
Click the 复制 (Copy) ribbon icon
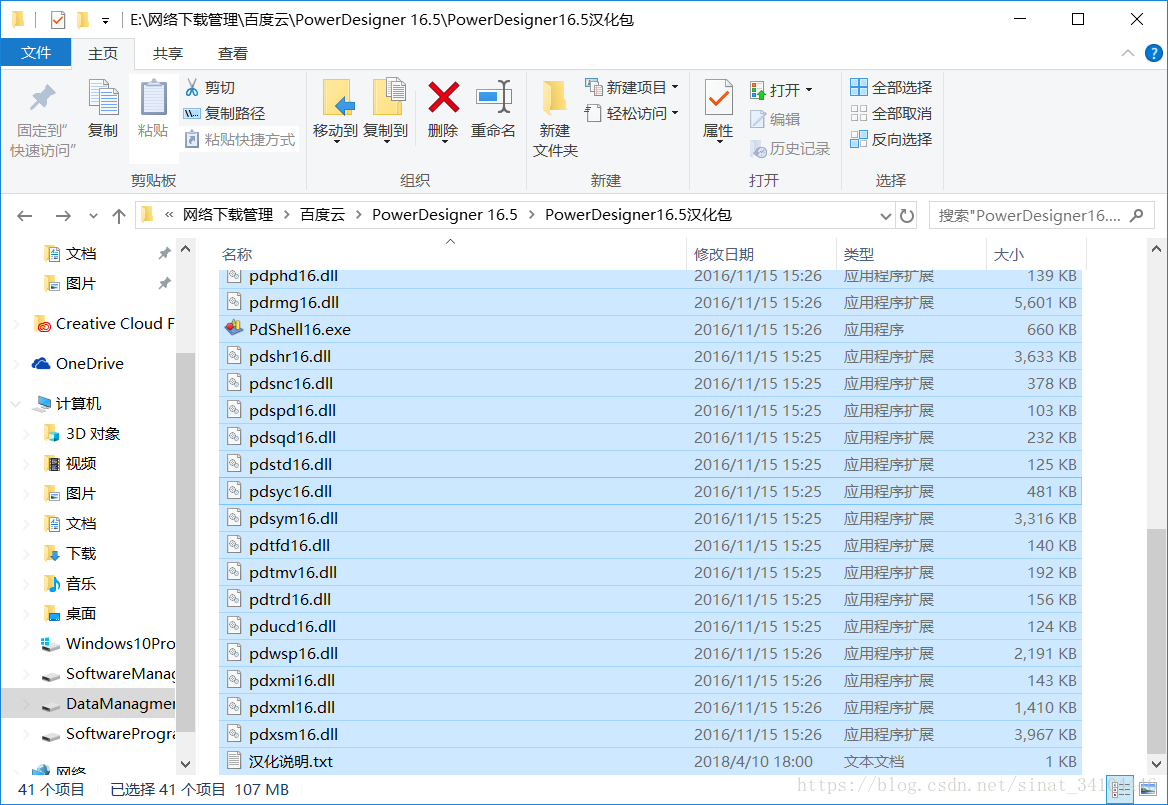[103, 109]
